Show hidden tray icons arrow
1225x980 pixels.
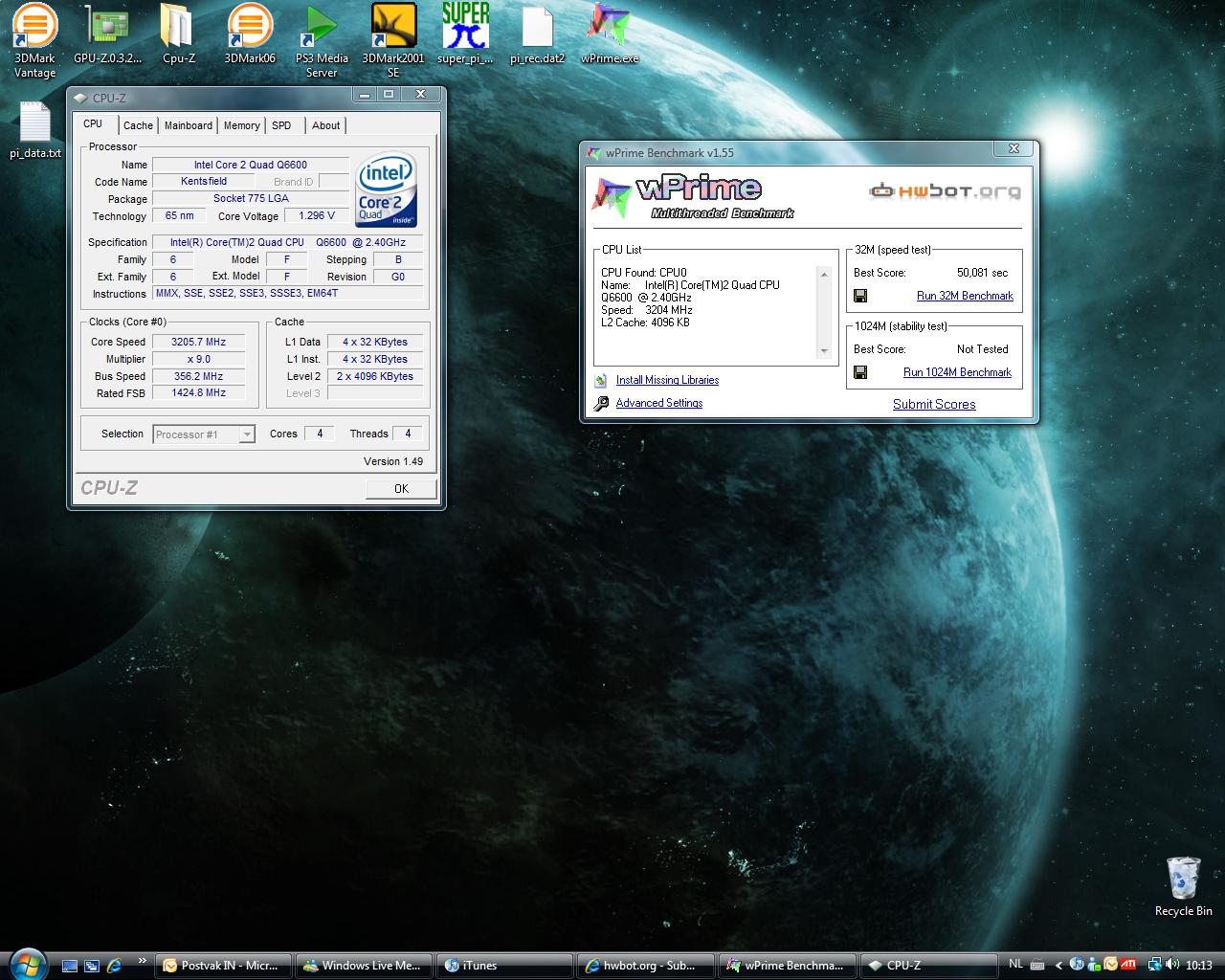coord(1058,965)
